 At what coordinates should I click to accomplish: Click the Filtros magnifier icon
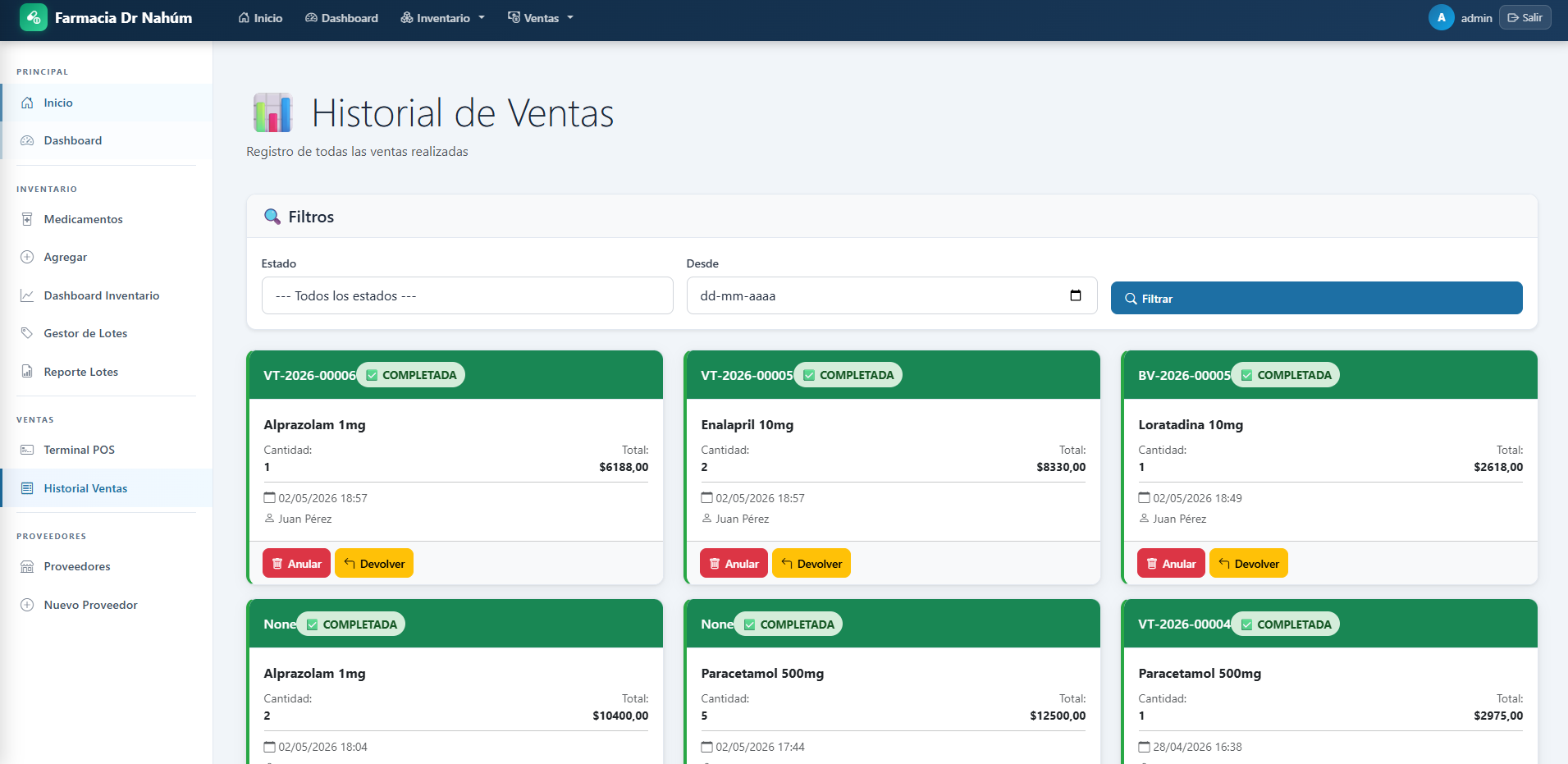(x=272, y=217)
